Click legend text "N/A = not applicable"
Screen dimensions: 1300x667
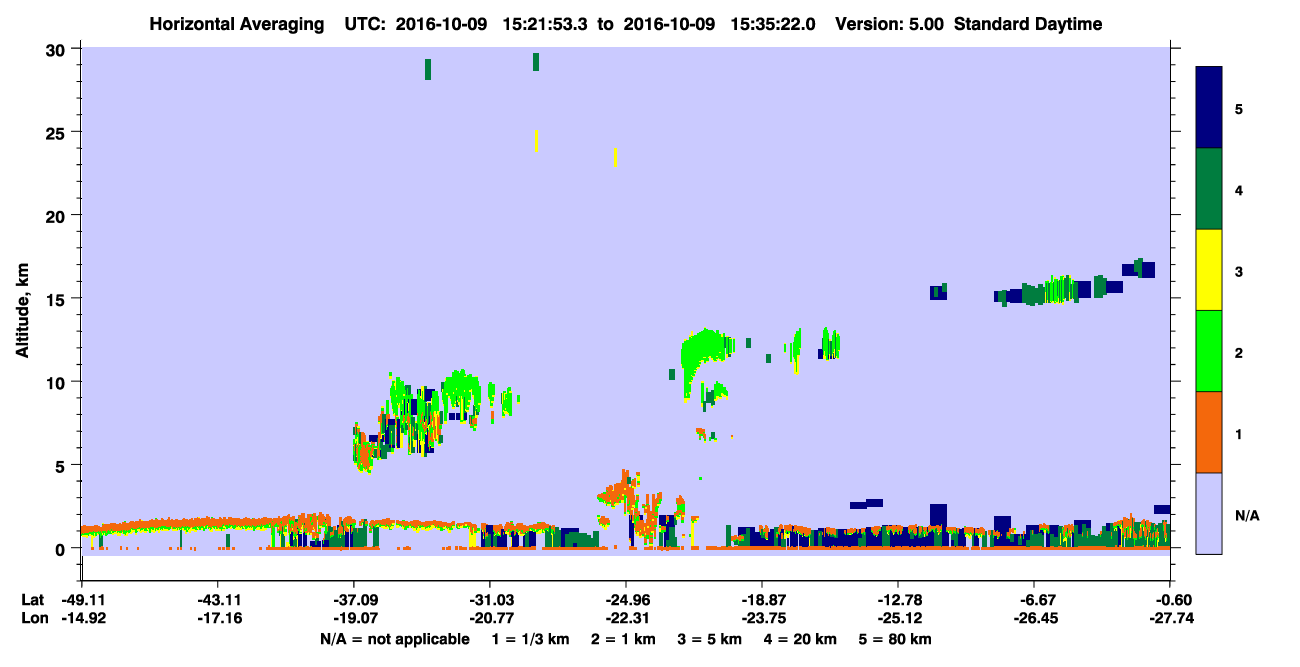coord(394,639)
